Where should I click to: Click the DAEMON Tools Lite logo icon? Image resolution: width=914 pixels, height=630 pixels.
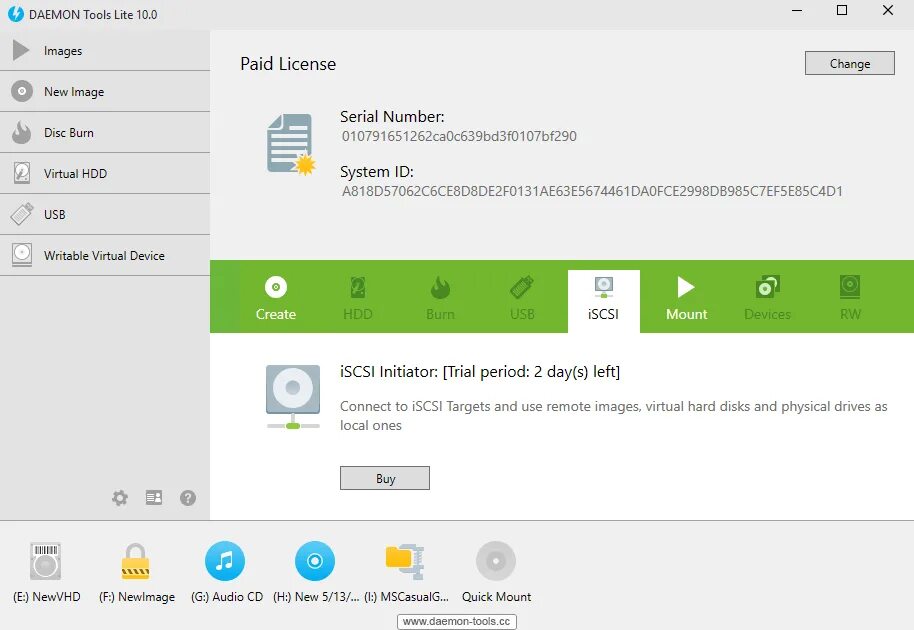[16, 14]
